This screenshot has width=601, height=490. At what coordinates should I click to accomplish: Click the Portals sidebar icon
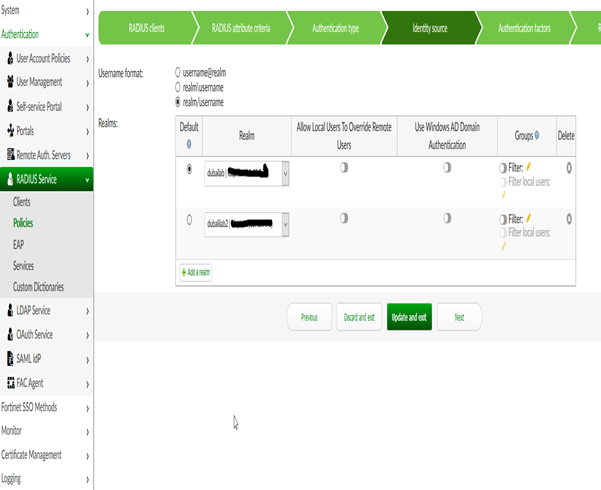point(10,131)
